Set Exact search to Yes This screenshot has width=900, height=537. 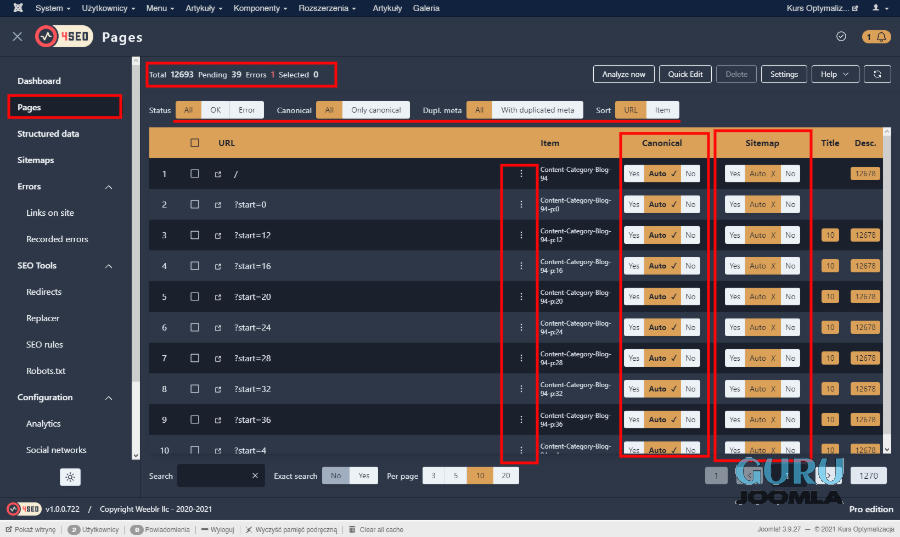click(x=363, y=476)
